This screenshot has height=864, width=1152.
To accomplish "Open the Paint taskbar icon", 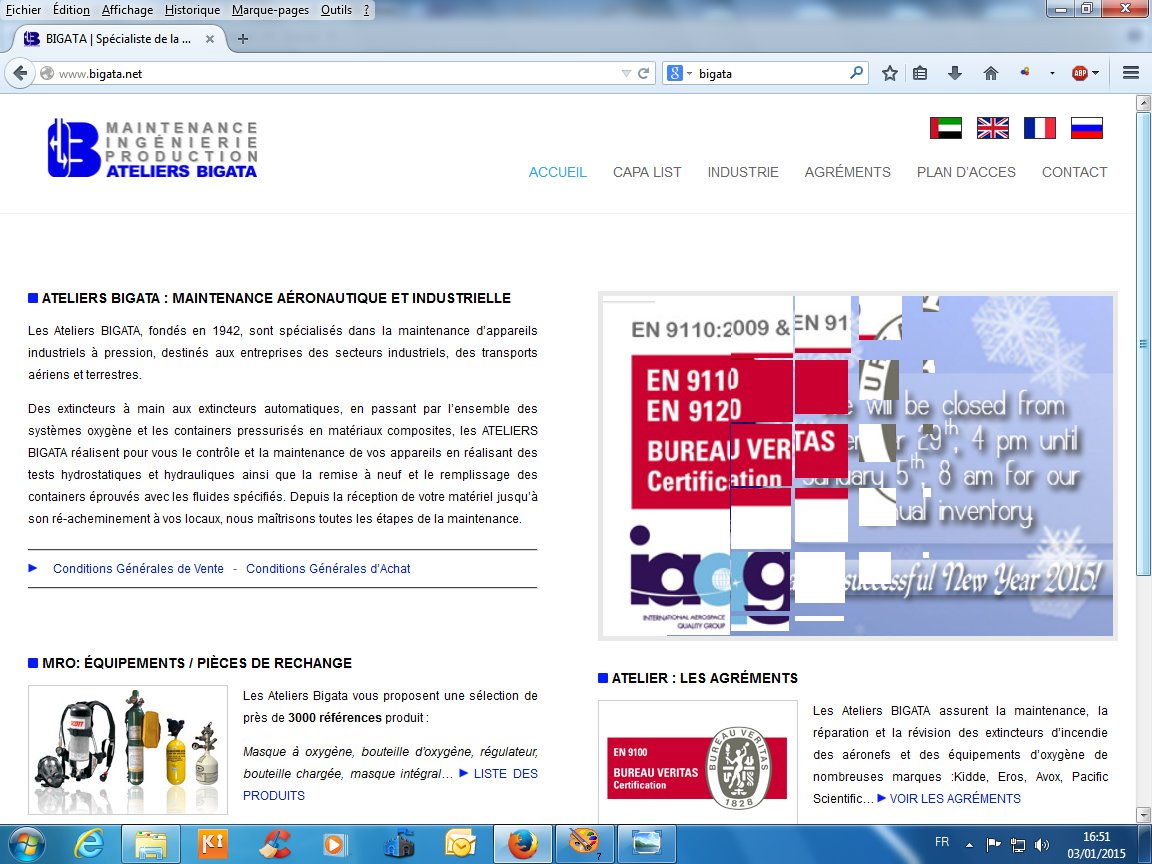I will tap(584, 844).
